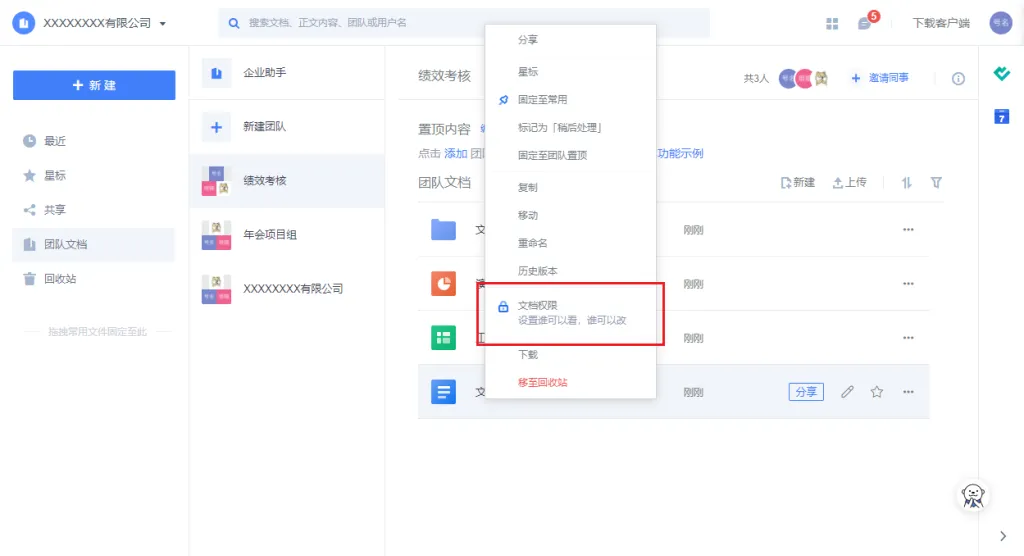Choose 标记为「稍后处理」 menu item
Image resolution: width=1024 pixels, height=556 pixels.
(570, 127)
